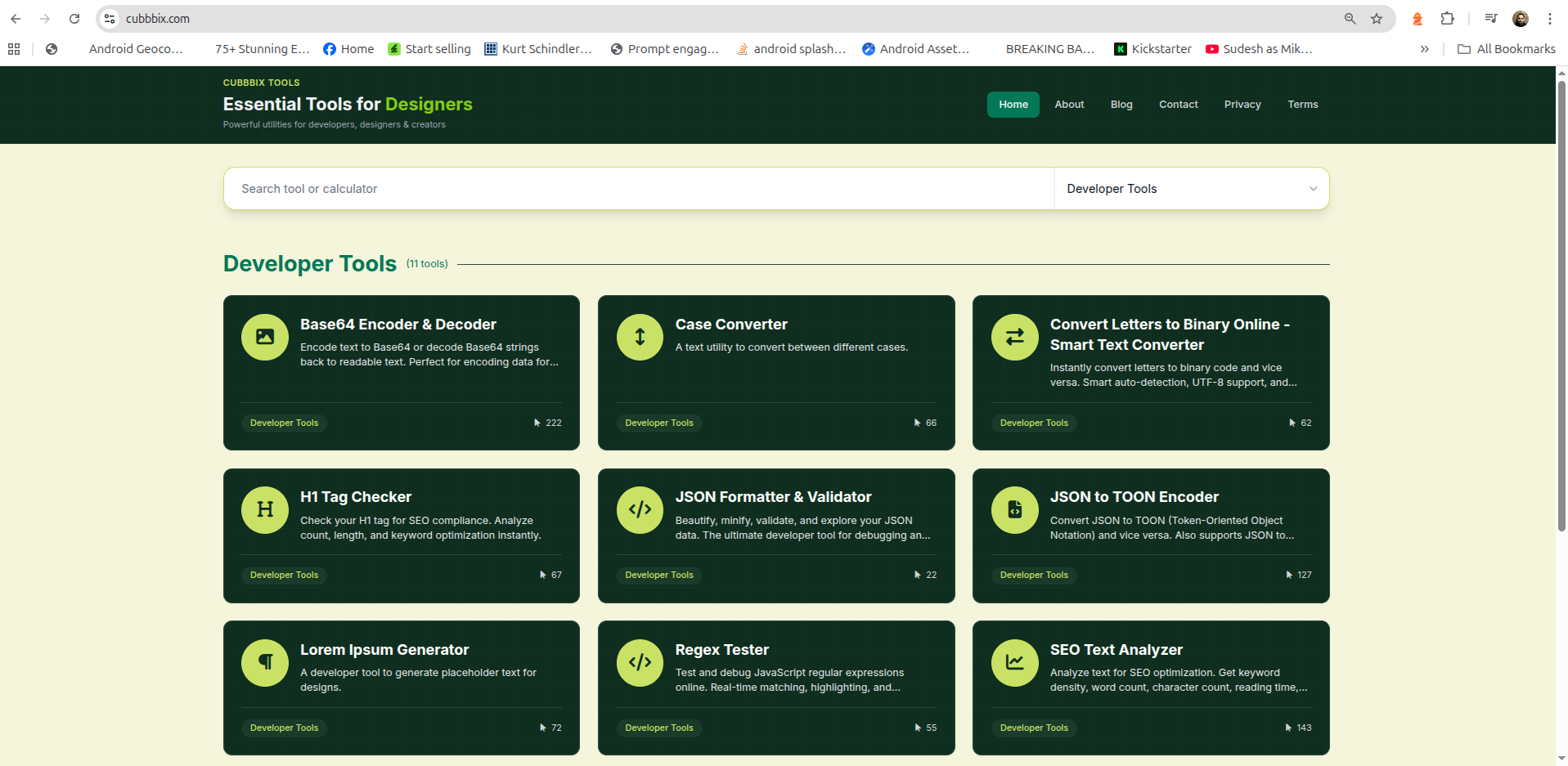Open the Chrome extensions puzzle menu
The width and height of the screenshot is (1568, 766).
(x=1448, y=18)
